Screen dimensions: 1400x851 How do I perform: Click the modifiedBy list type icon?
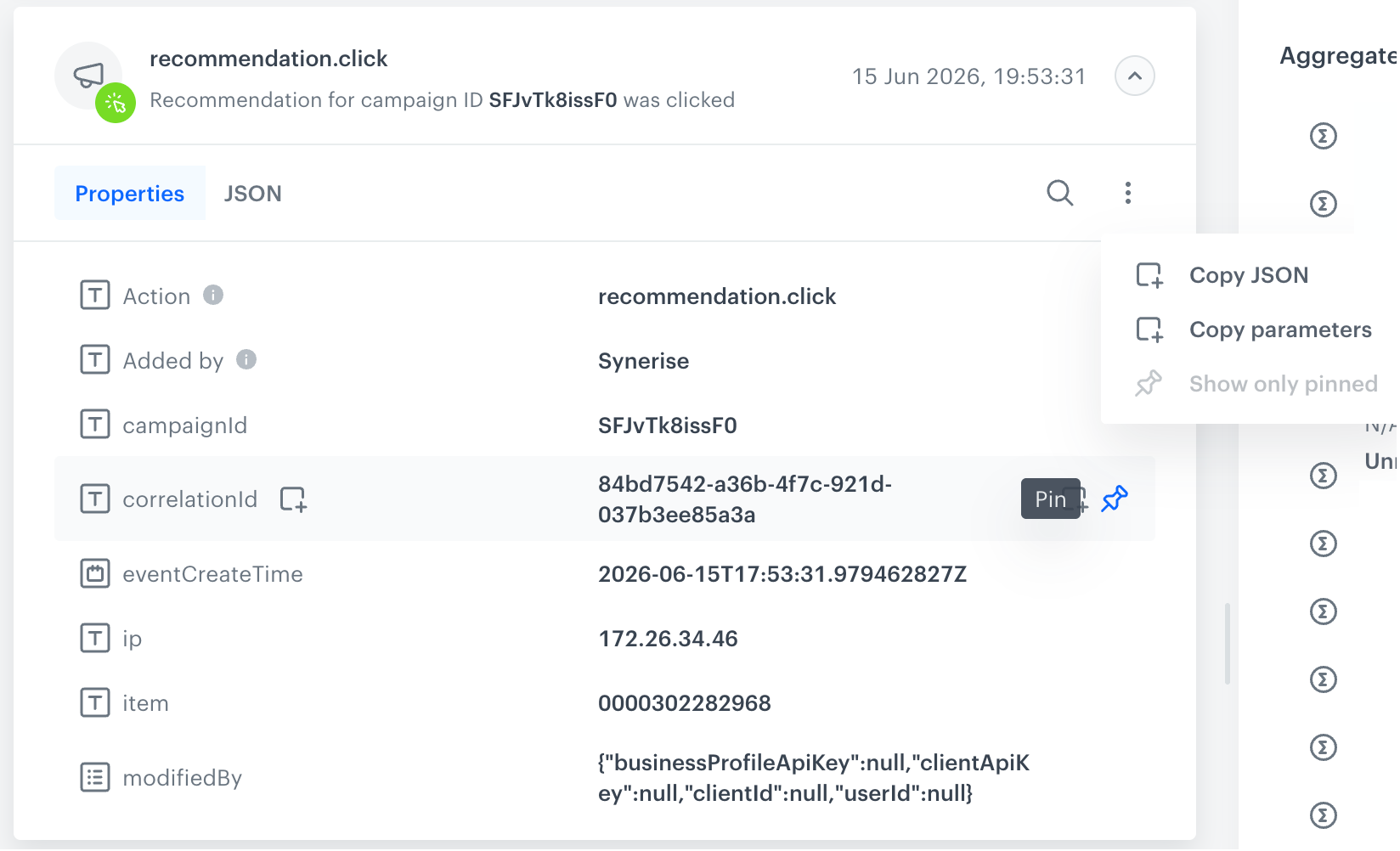pos(95,777)
